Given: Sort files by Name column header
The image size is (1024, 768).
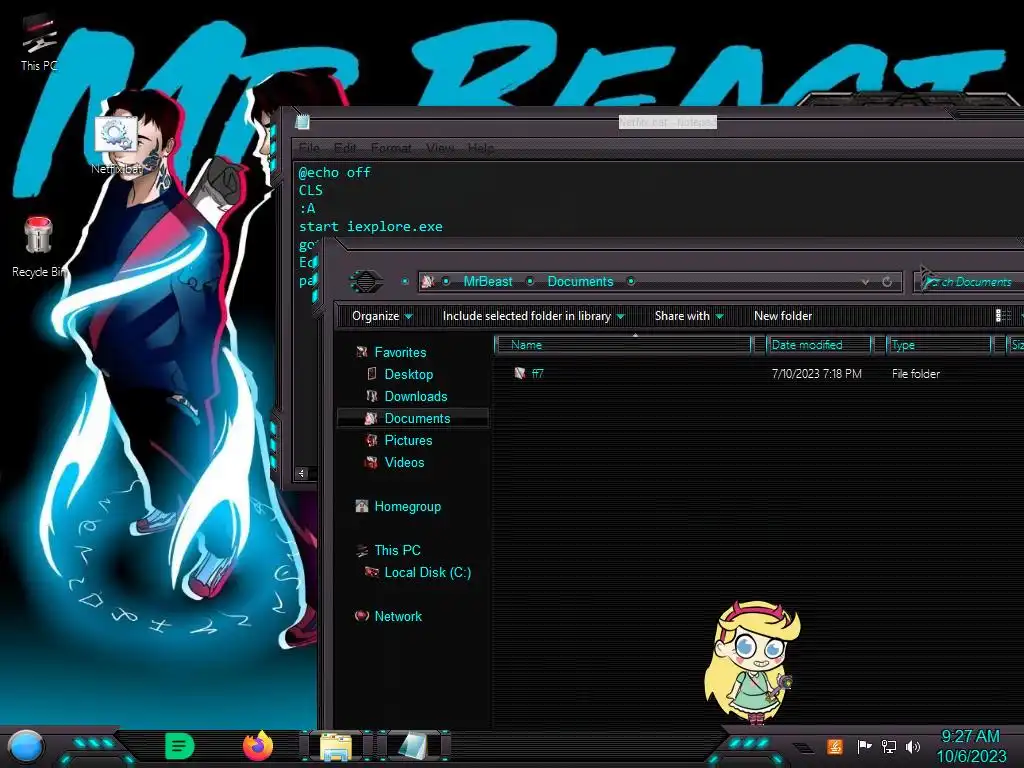Looking at the screenshot, I should click(x=624, y=345).
